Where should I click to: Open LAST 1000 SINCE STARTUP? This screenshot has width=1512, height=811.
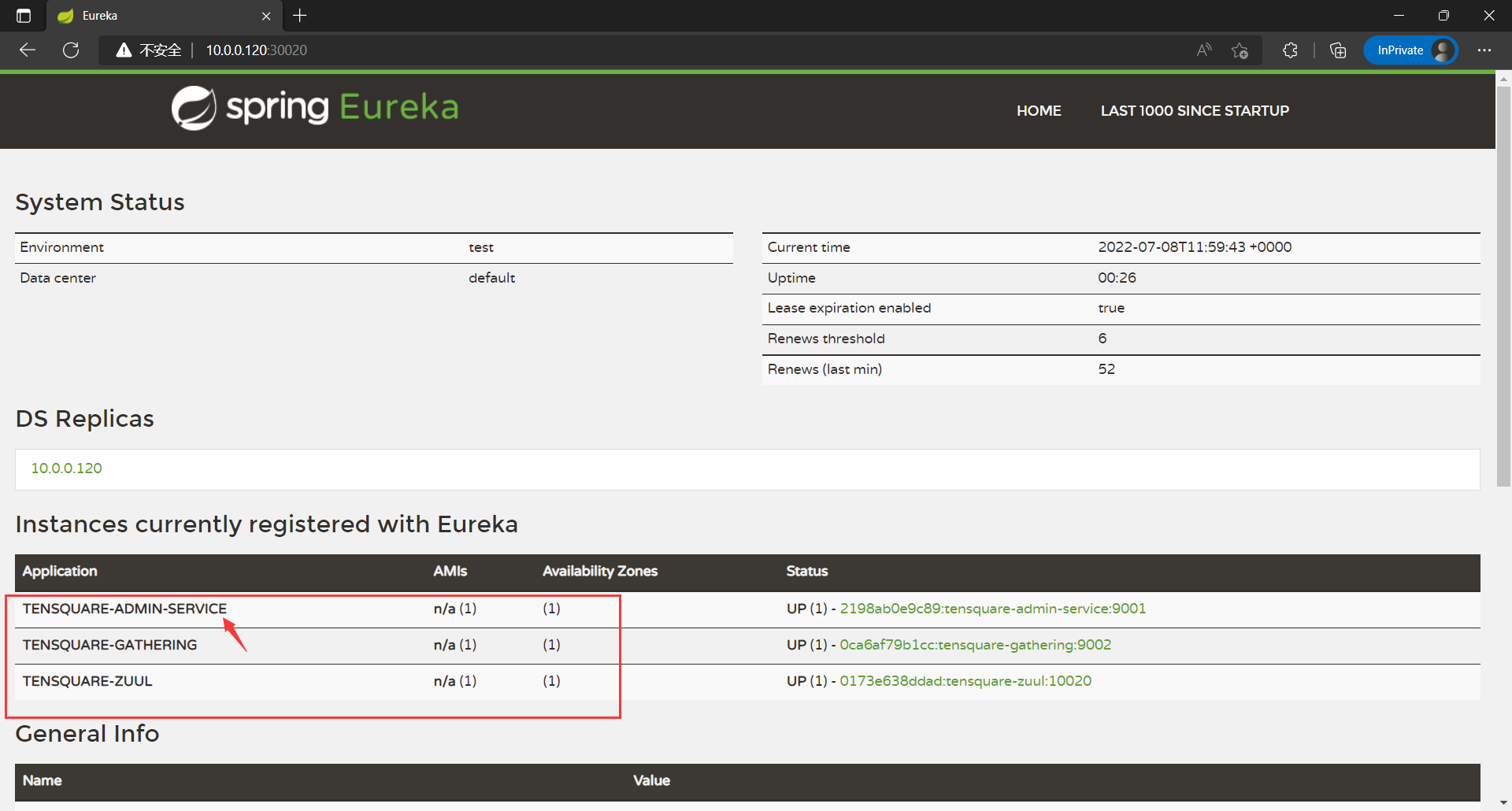coord(1195,111)
